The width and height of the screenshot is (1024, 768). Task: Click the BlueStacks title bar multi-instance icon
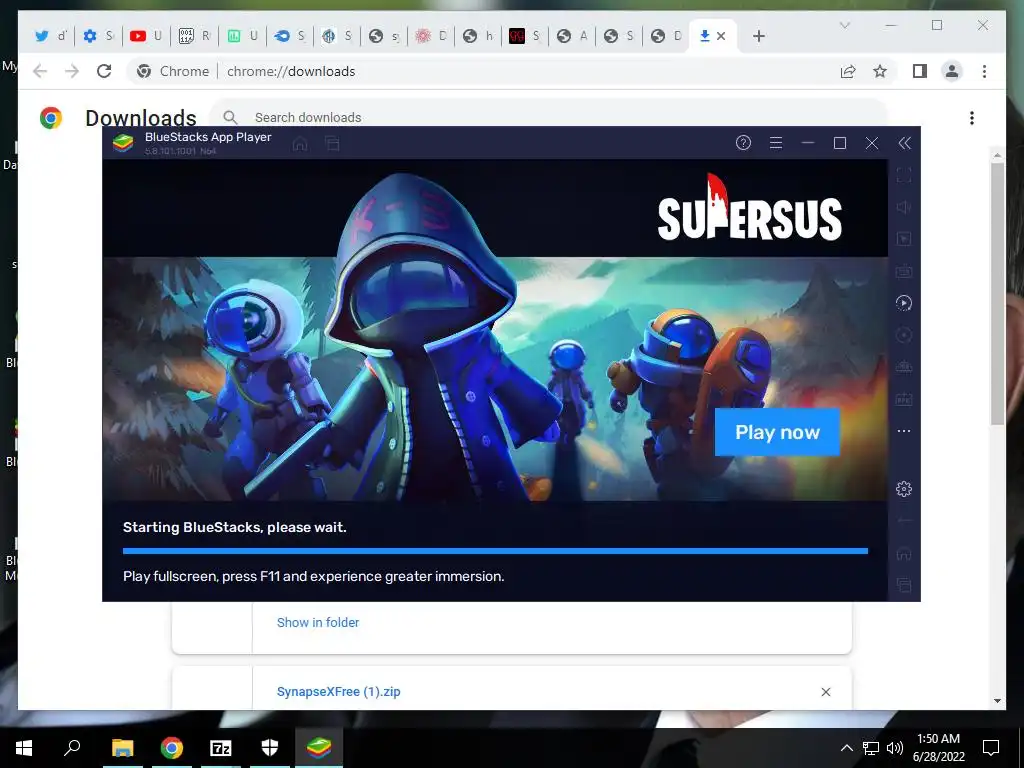332,144
